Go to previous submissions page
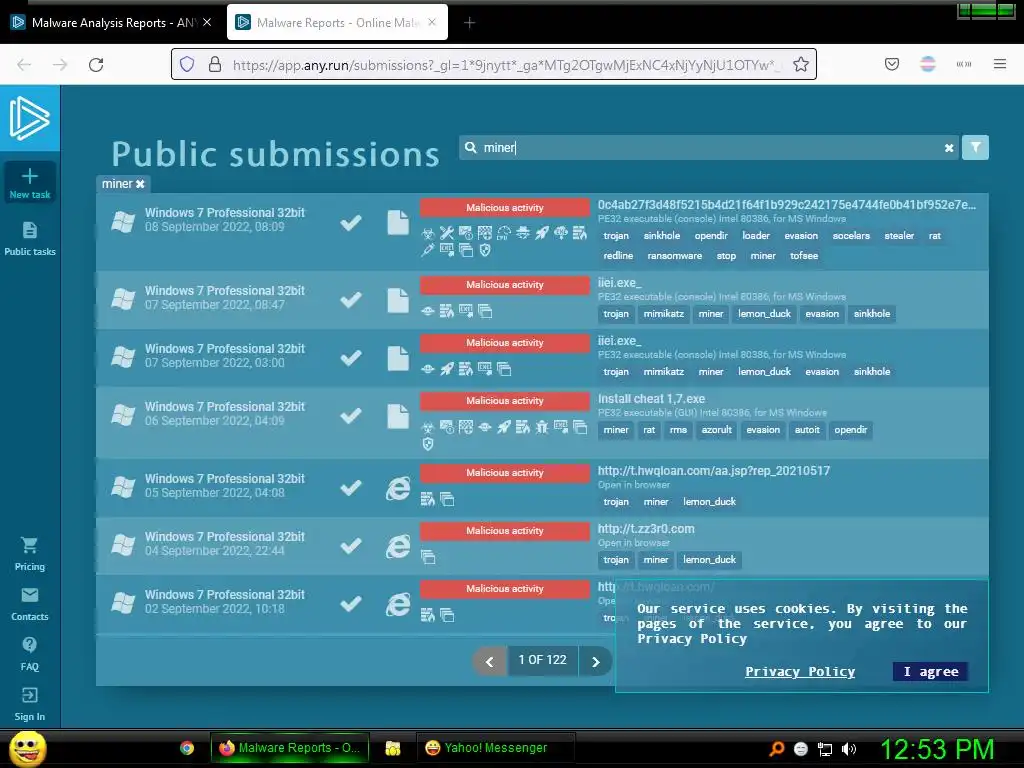1024x768 pixels. (490, 661)
